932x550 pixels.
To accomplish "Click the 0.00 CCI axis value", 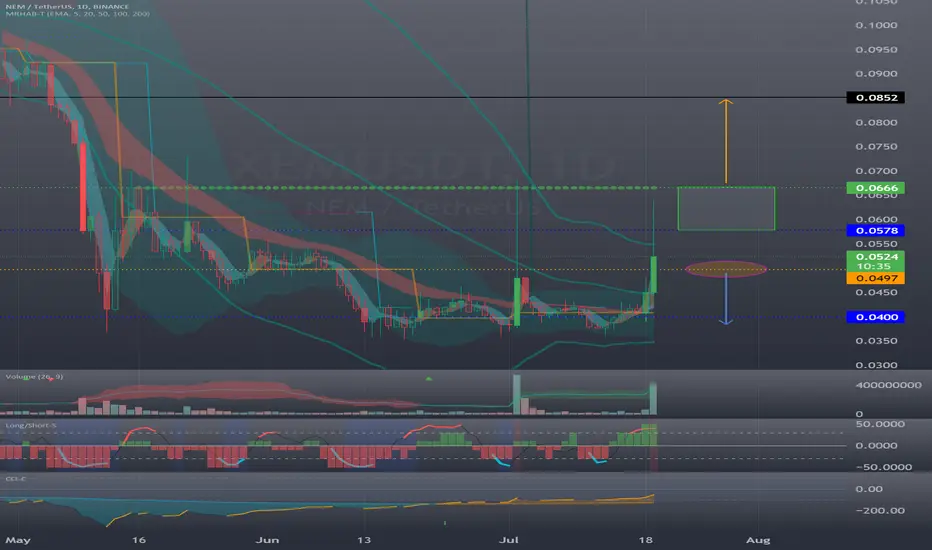I will [868, 489].
